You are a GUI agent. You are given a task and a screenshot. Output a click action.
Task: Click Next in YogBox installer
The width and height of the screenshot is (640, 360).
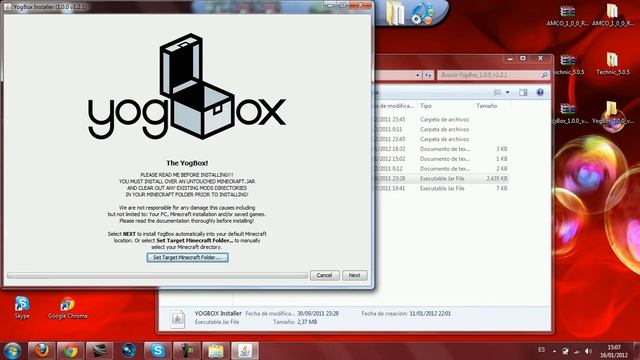(354, 276)
